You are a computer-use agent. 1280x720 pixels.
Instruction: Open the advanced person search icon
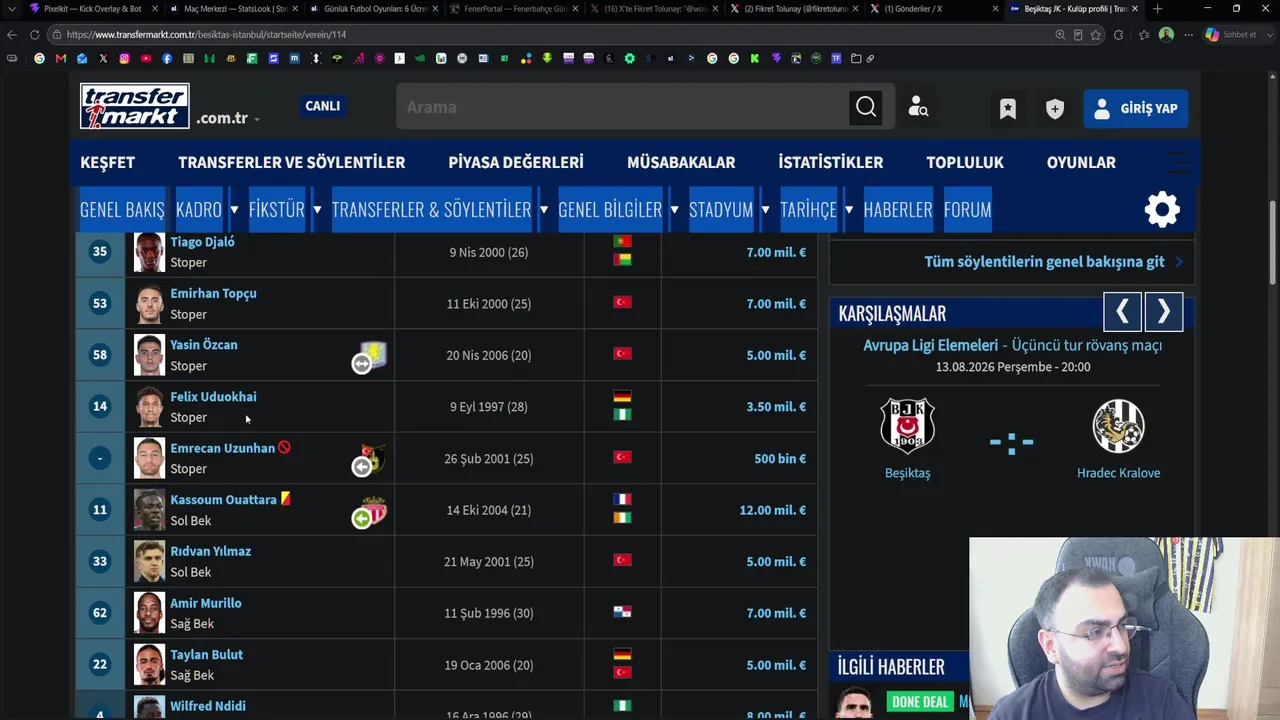(x=918, y=107)
